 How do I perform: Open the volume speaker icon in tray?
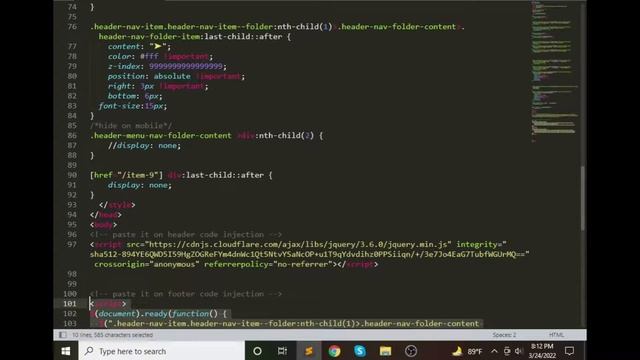point(519,351)
